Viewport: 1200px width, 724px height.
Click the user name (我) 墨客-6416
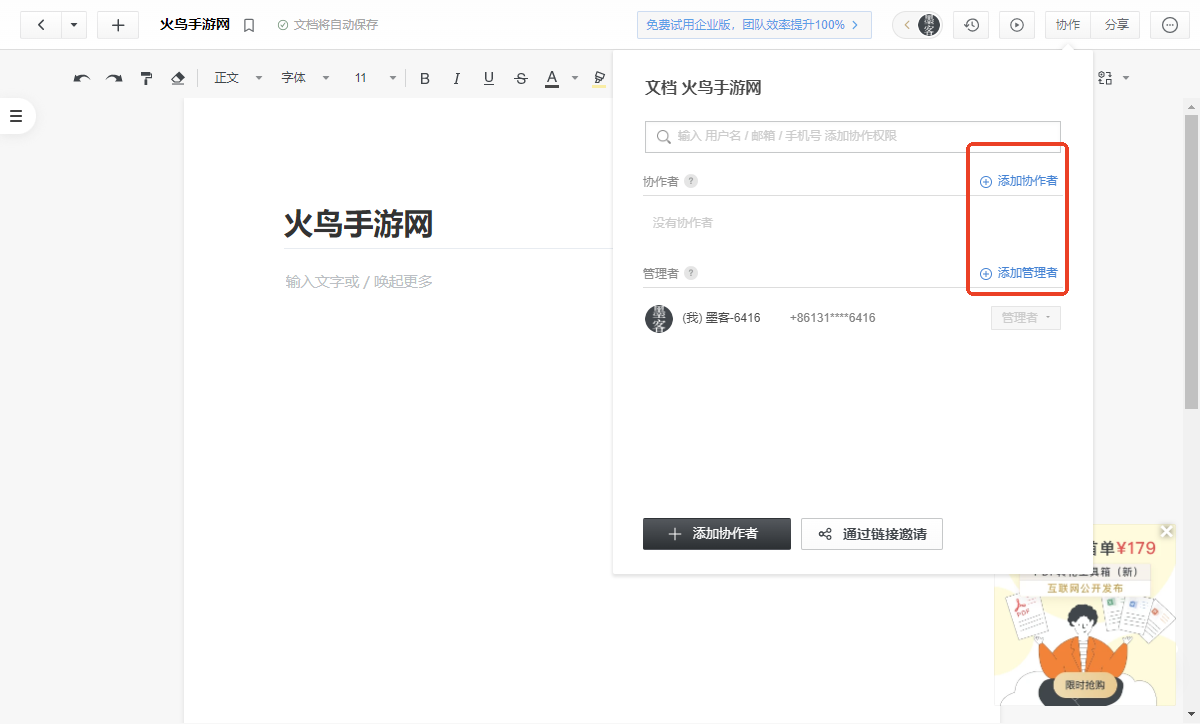(721, 318)
